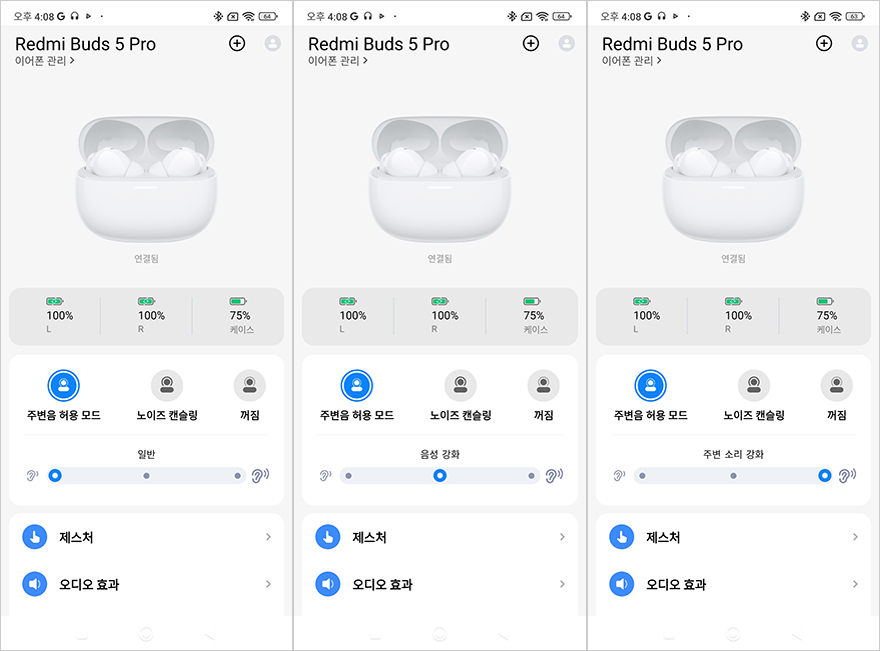880x651 pixels.
Task: Tap the loud ear icon beside the 주변 소리 강화 slider
Action: click(847, 475)
